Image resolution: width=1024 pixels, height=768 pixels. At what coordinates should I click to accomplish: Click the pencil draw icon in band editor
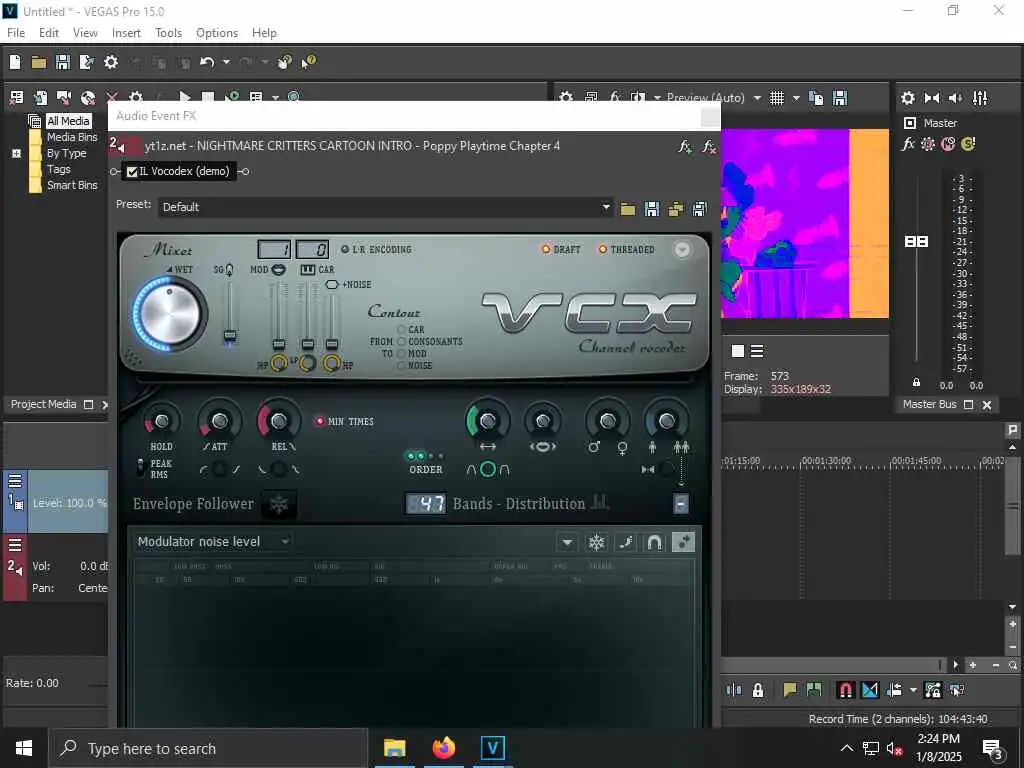click(x=626, y=542)
